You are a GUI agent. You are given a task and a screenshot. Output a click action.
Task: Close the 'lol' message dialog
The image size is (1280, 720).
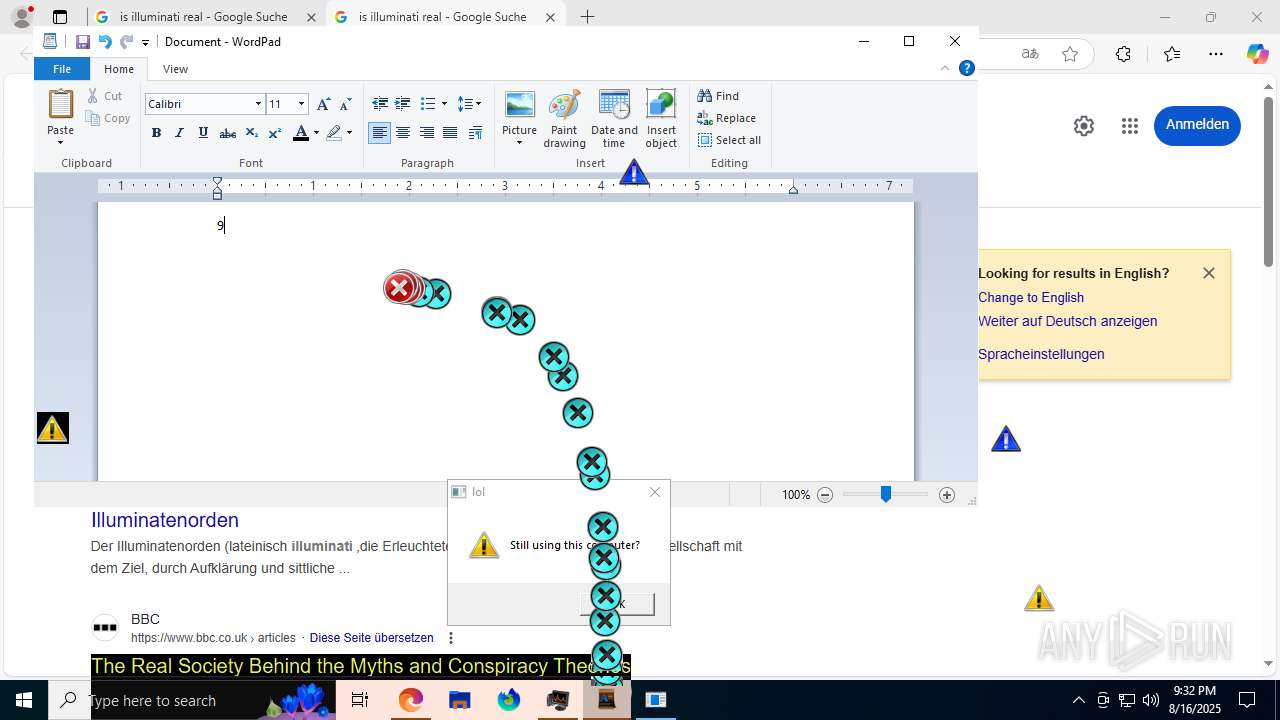click(x=655, y=492)
